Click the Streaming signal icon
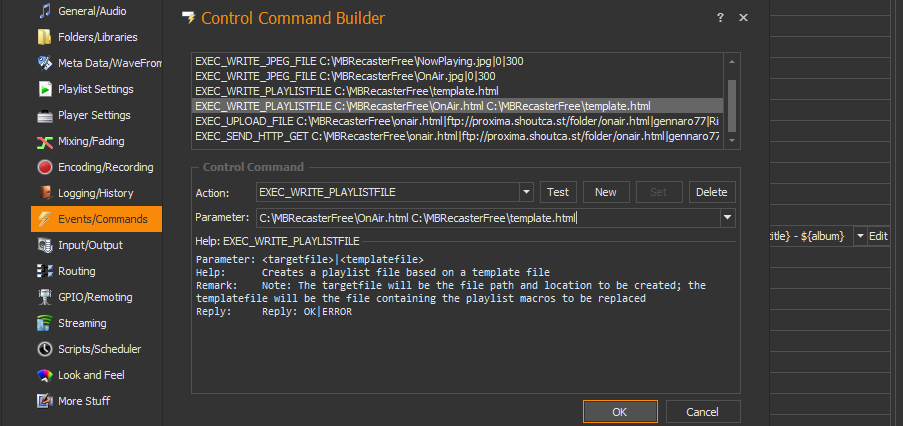 click(x=44, y=323)
